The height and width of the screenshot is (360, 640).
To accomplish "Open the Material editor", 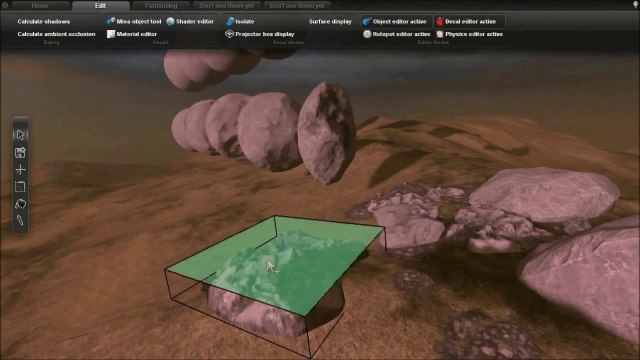I will [x=132, y=34].
